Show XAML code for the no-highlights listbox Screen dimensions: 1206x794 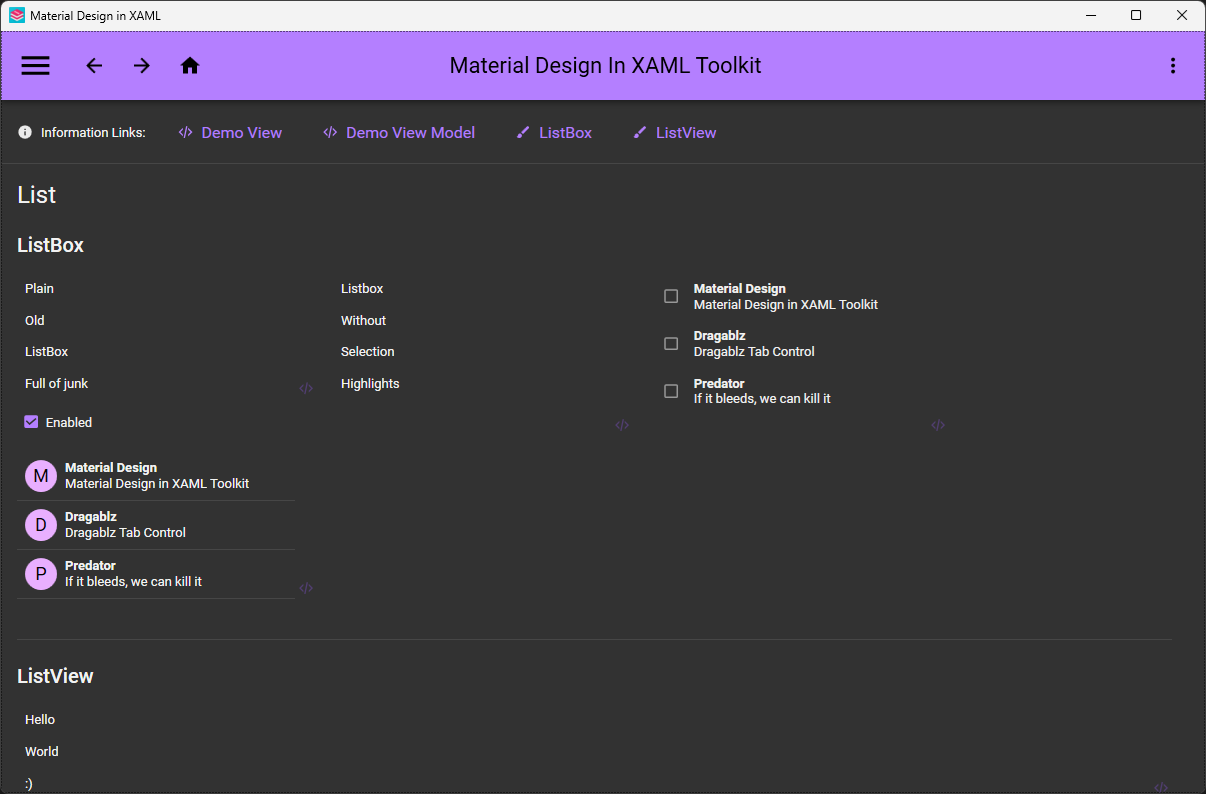[622, 425]
